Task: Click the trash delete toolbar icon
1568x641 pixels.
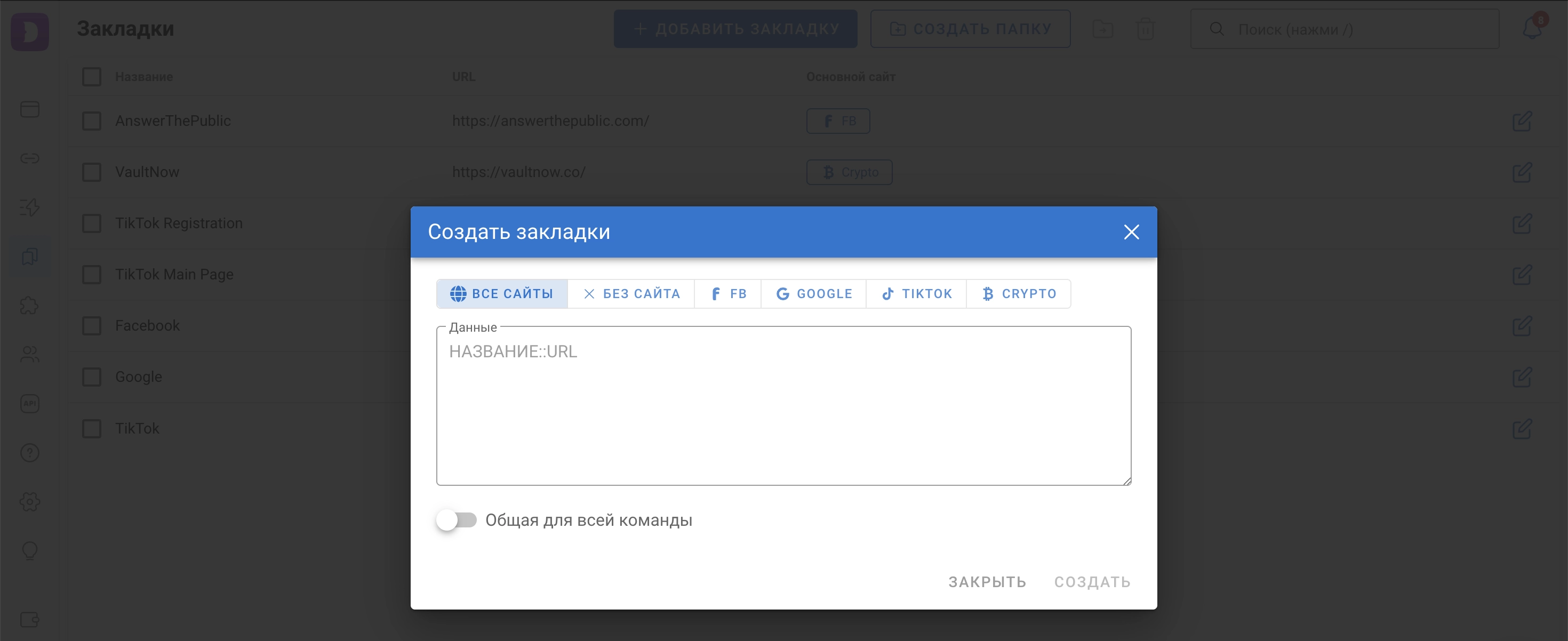Action: pyautogui.click(x=1146, y=29)
